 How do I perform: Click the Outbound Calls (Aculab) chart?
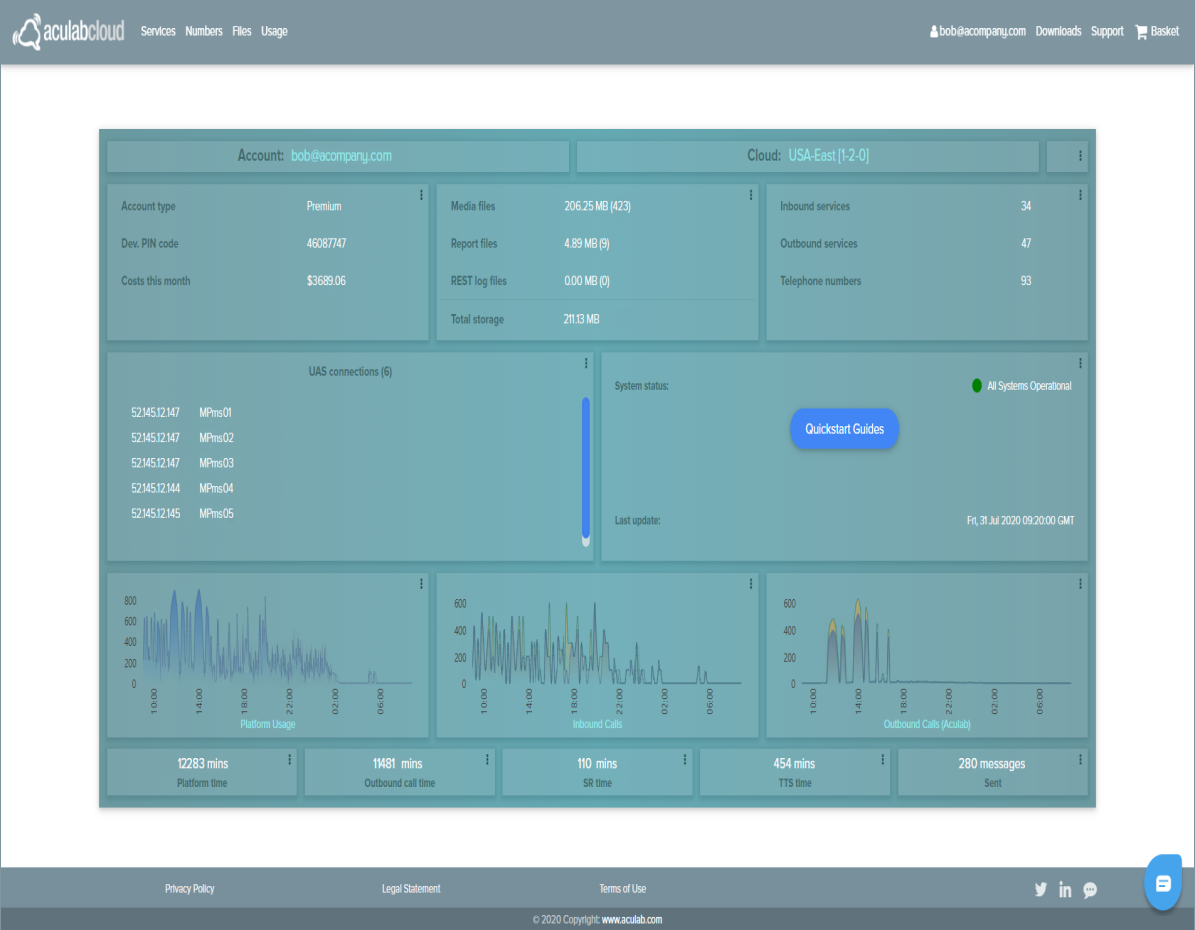pyautogui.click(x=927, y=655)
